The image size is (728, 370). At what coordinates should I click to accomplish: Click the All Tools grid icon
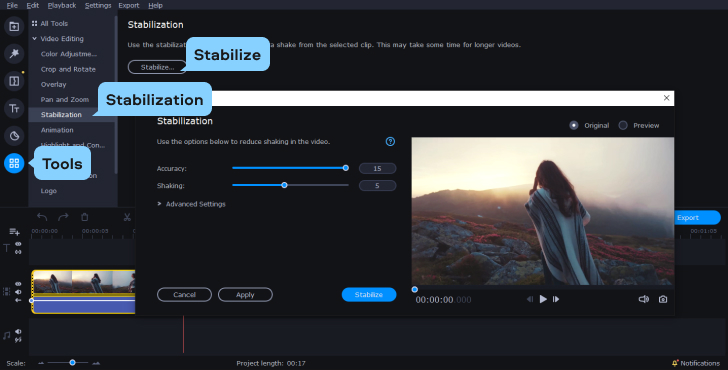coord(34,23)
